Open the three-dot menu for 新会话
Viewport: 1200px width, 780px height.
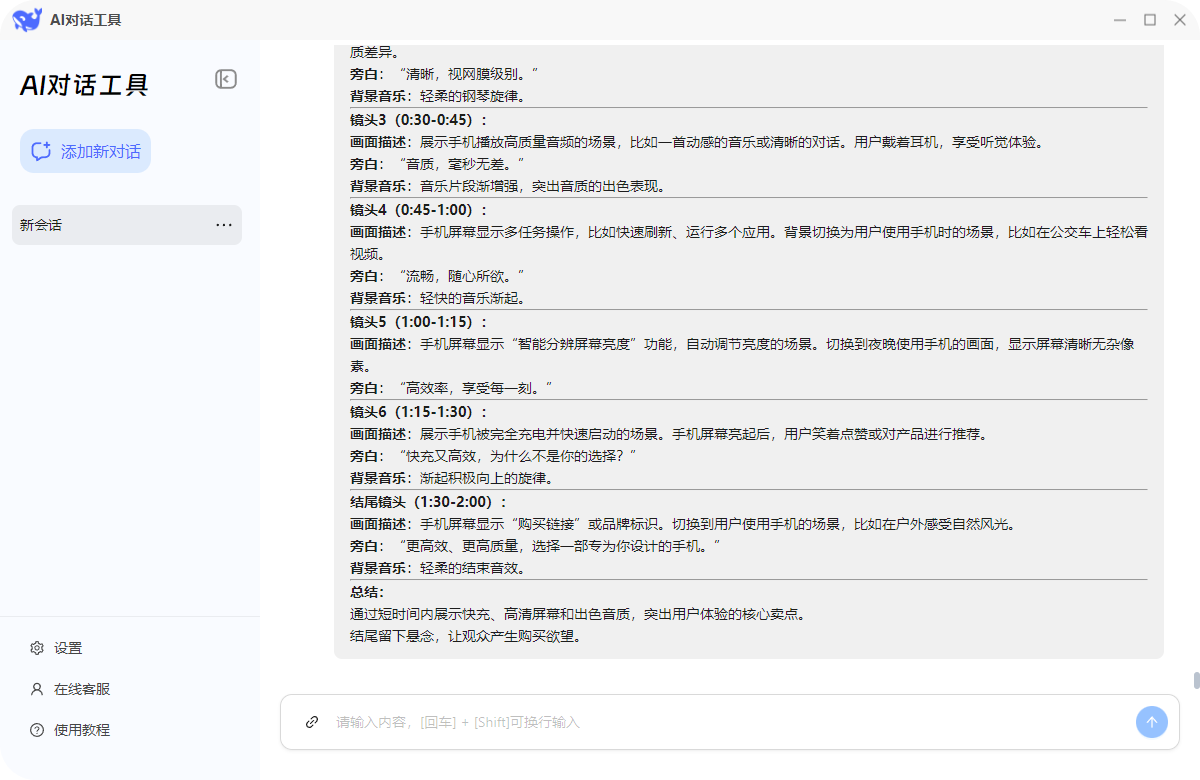pyautogui.click(x=224, y=225)
